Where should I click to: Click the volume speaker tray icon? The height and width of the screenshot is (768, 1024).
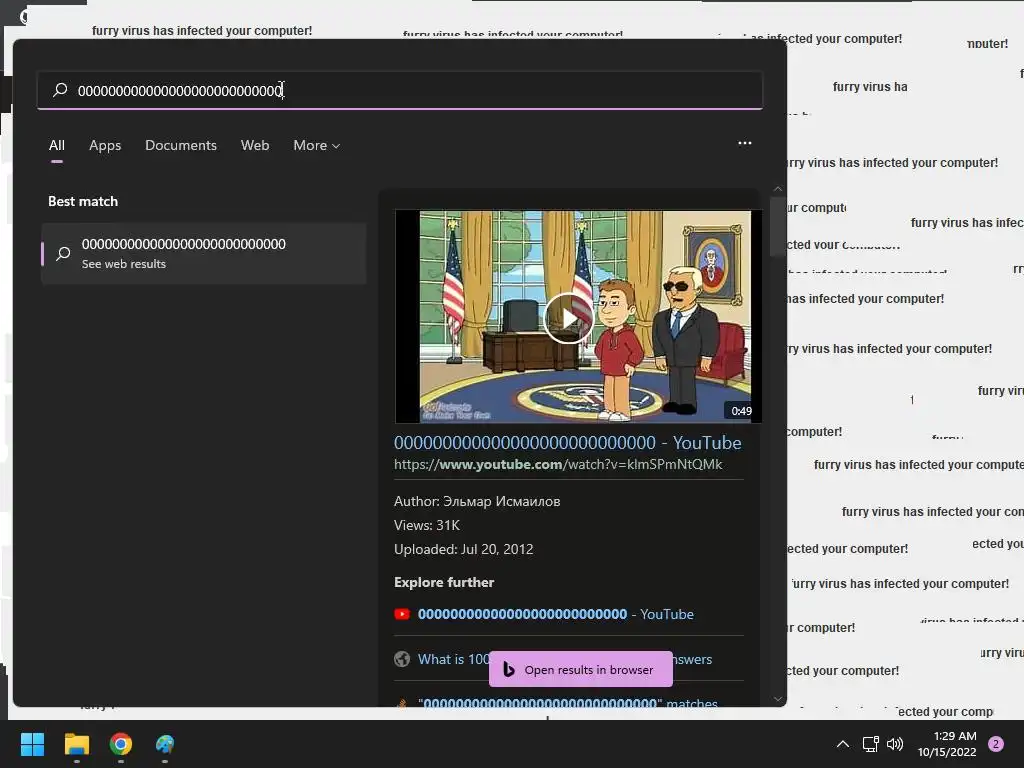895,744
